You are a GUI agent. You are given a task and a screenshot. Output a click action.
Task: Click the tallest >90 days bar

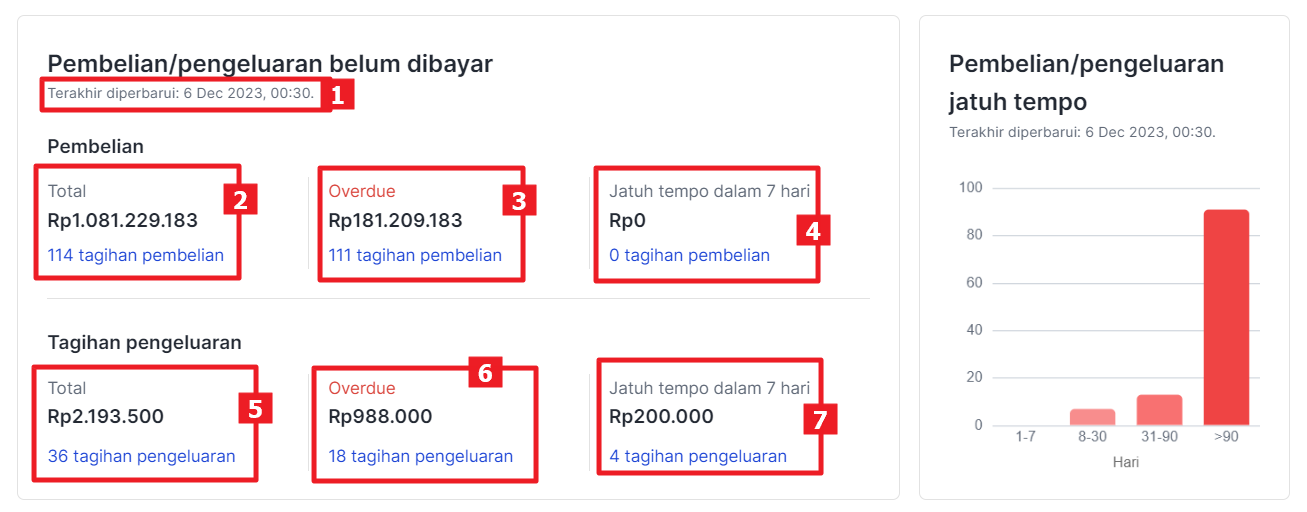1226,318
